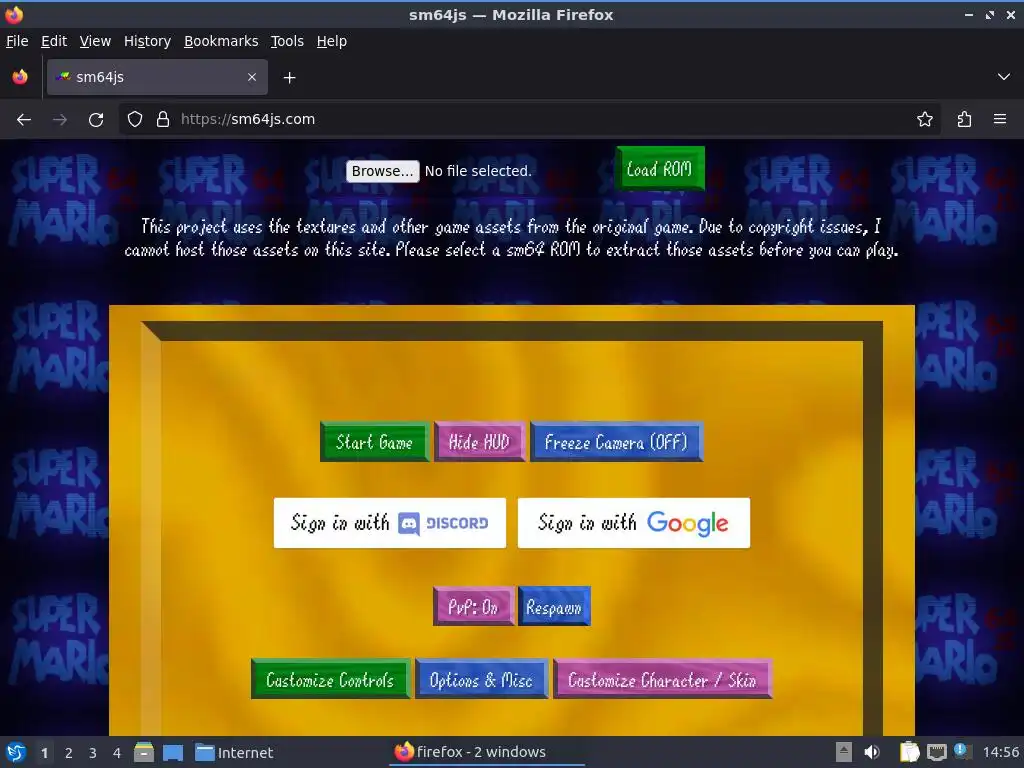Switch to workspace 4 on the taskbar
The image size is (1024, 768).
117,753
